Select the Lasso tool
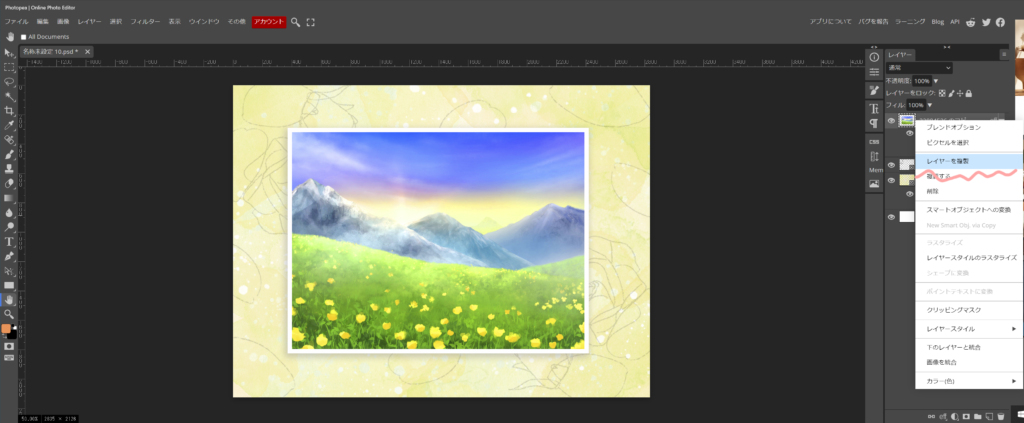The image size is (1024, 423). click(9, 82)
